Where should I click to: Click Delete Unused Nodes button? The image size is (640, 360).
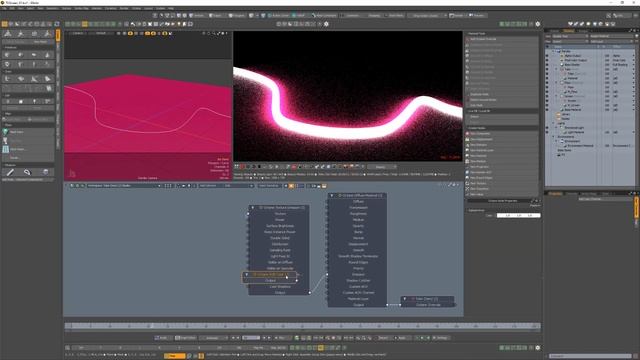point(502,100)
